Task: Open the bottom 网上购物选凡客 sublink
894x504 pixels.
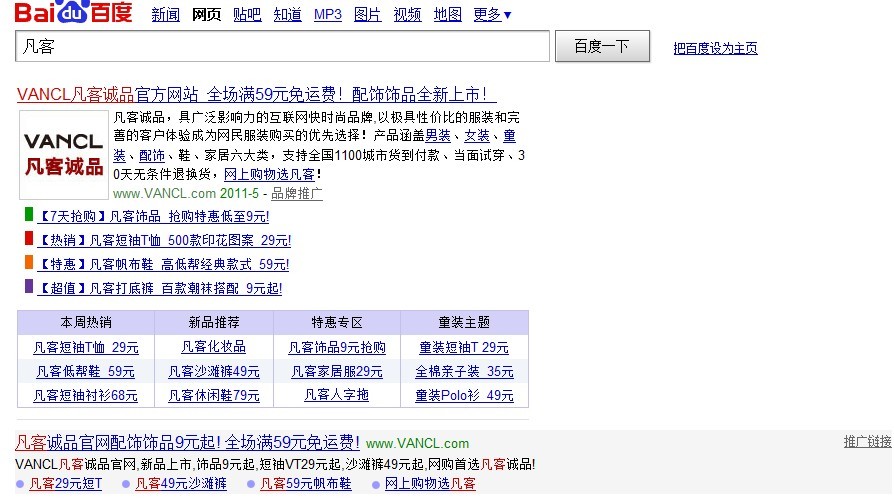Action: pos(430,484)
